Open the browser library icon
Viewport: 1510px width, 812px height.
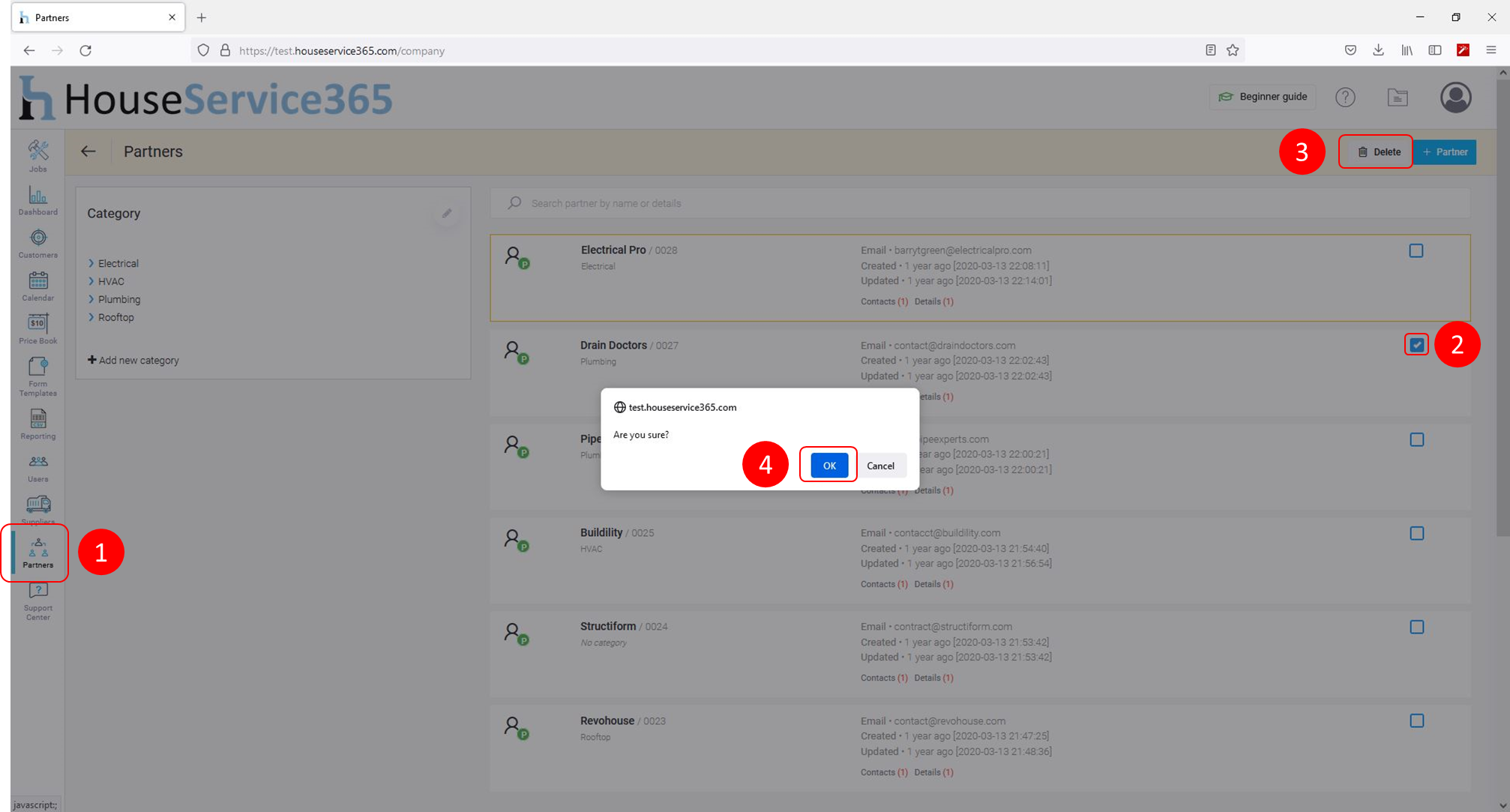coord(1407,50)
